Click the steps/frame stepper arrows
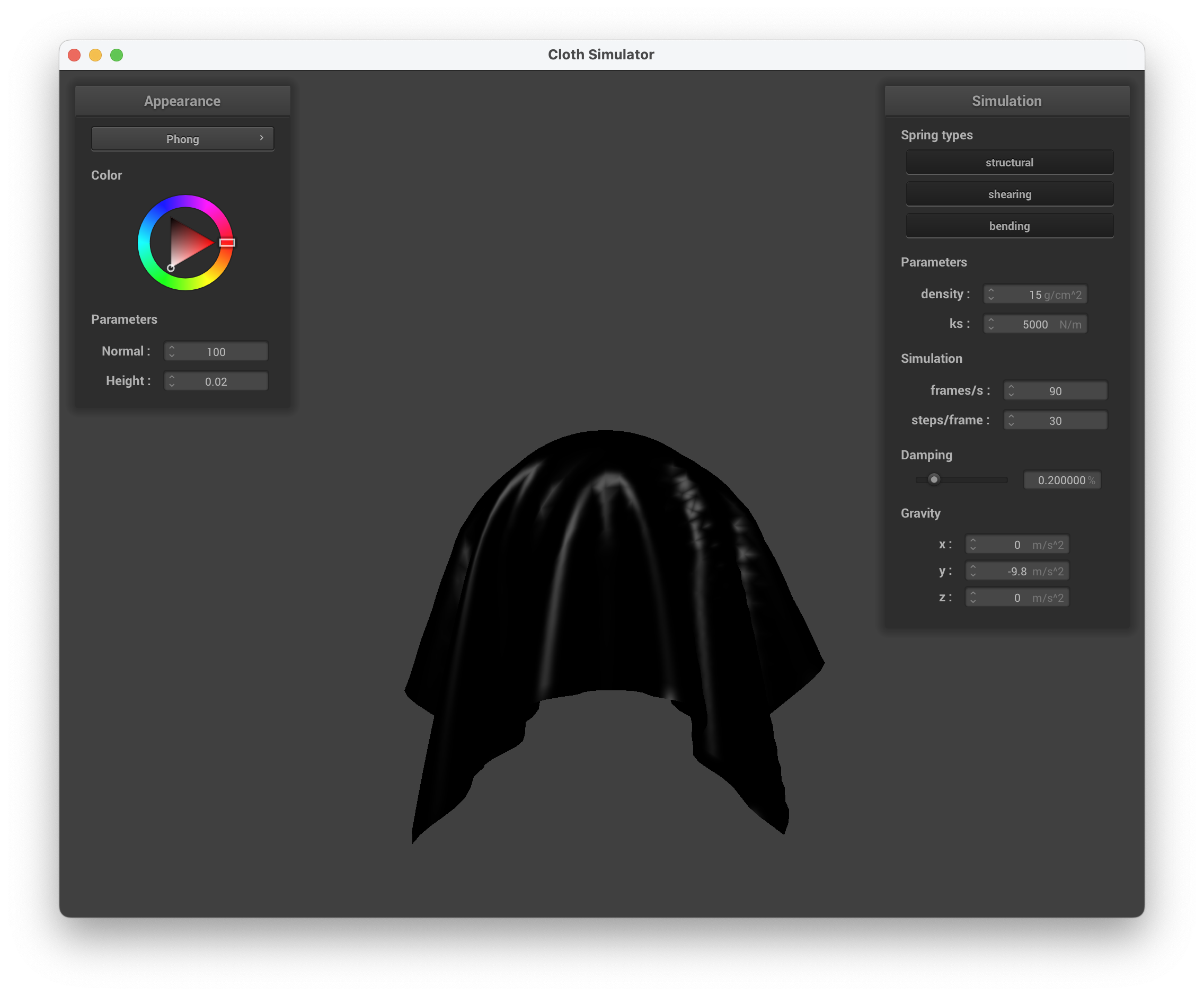 [x=1011, y=421]
